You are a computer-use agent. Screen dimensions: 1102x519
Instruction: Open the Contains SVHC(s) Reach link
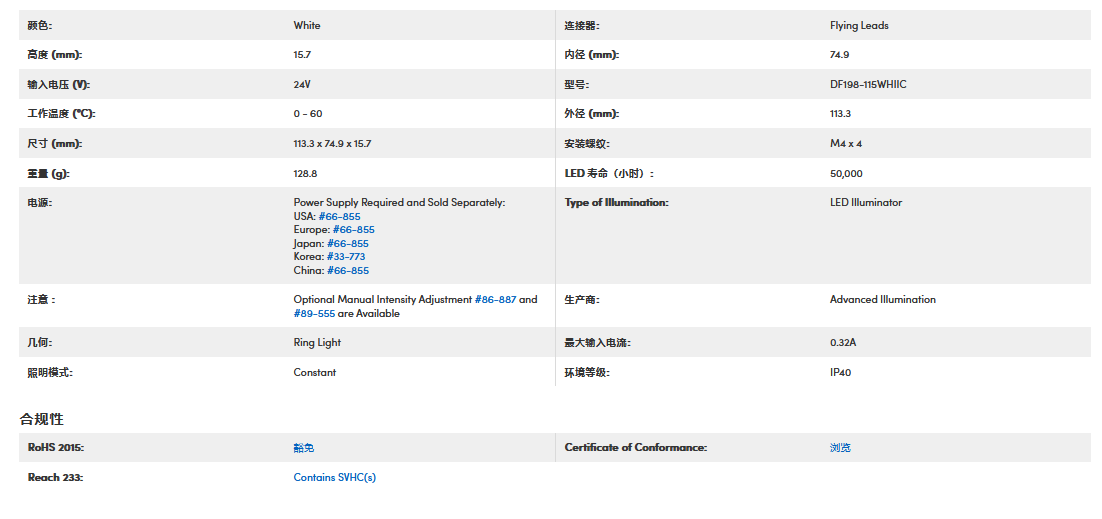coord(334,478)
